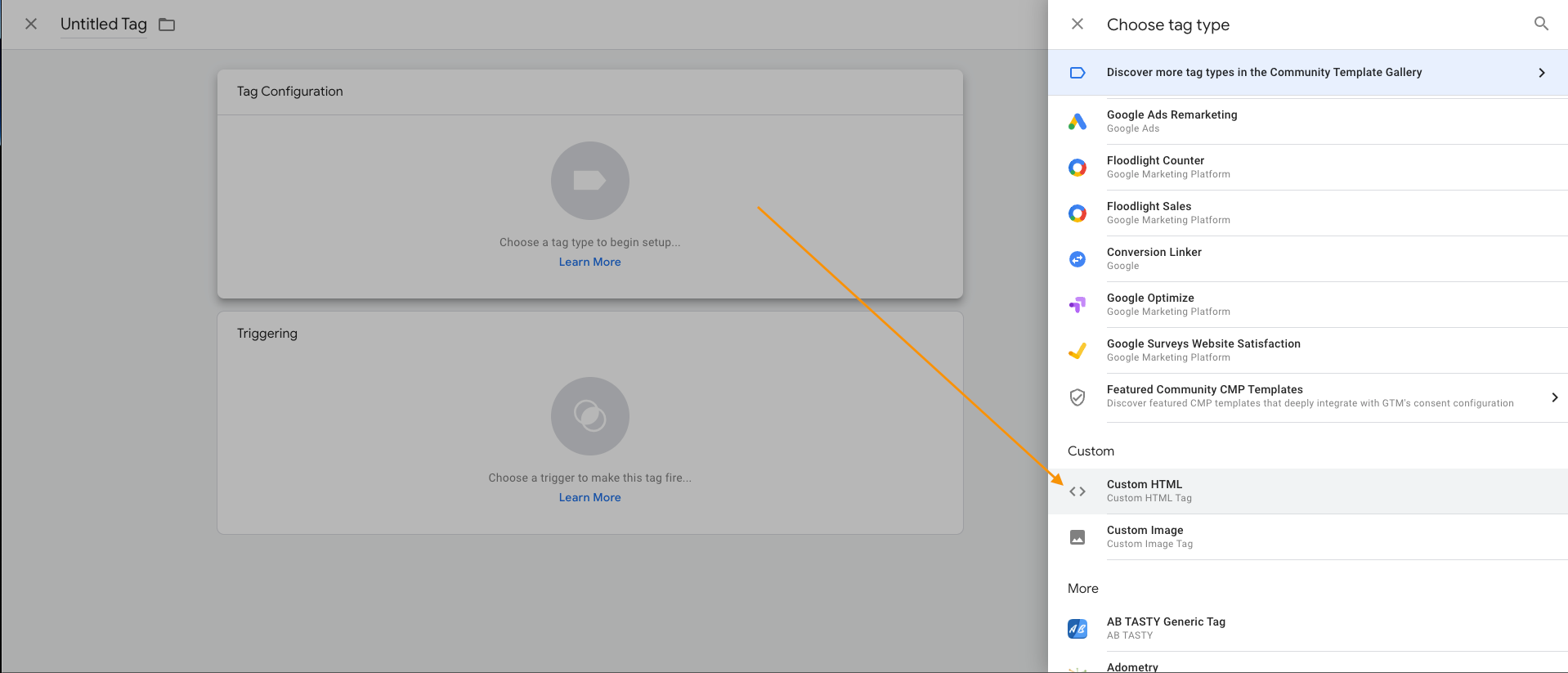This screenshot has height=673, width=1568.
Task: Click the trigger placeholder circle
Action: click(x=589, y=416)
